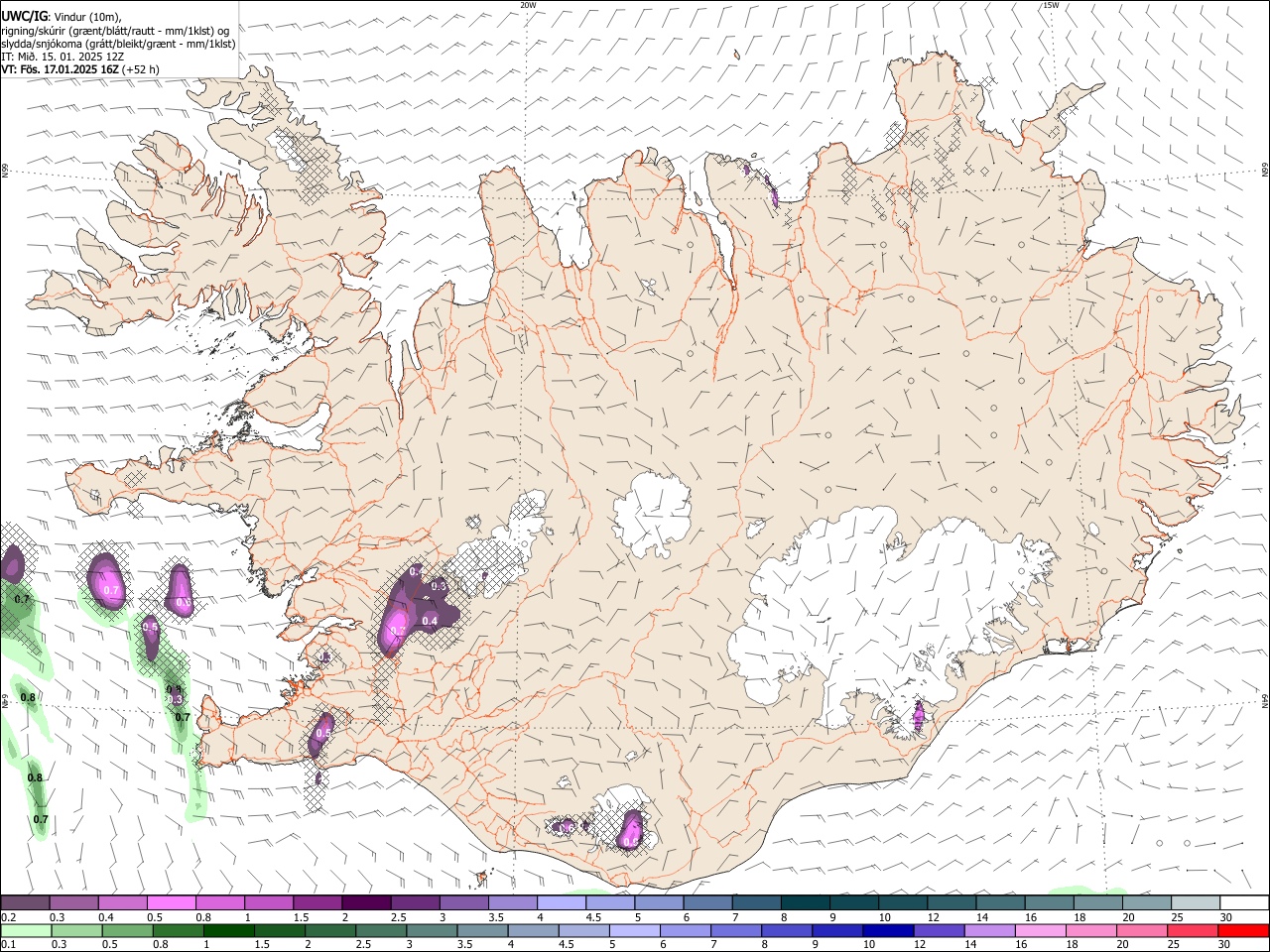This screenshot has height=952, width=1270.
Task: Pick the grey-purple 0.2 snow legend swatch
Action: pos(25,903)
